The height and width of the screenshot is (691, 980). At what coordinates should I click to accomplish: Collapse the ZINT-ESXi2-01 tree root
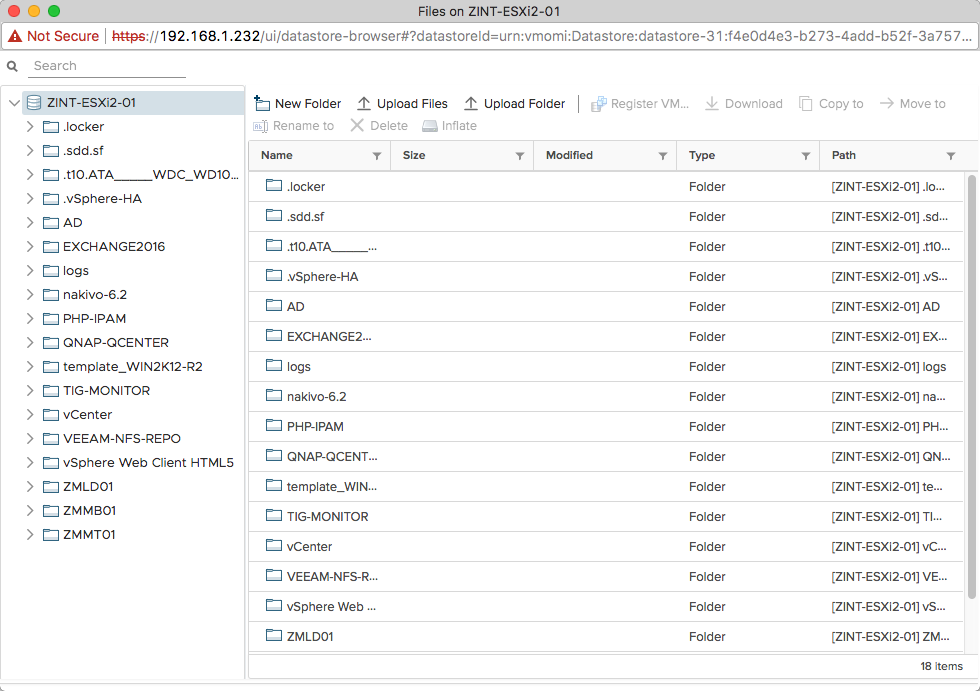point(14,102)
